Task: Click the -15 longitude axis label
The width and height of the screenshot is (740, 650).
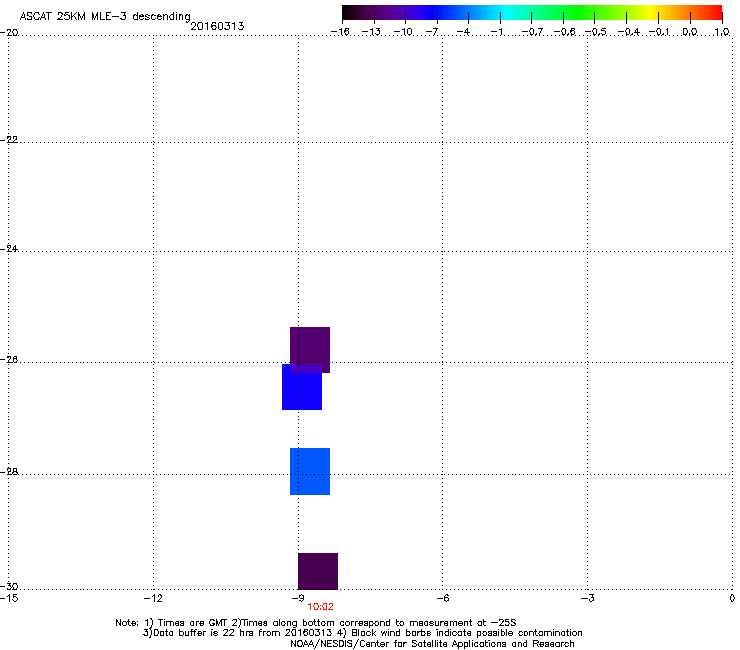Action: point(8,598)
